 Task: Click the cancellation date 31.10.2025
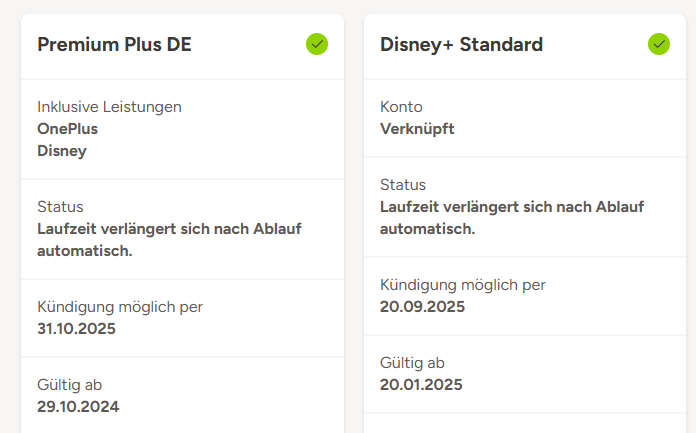click(x=76, y=329)
